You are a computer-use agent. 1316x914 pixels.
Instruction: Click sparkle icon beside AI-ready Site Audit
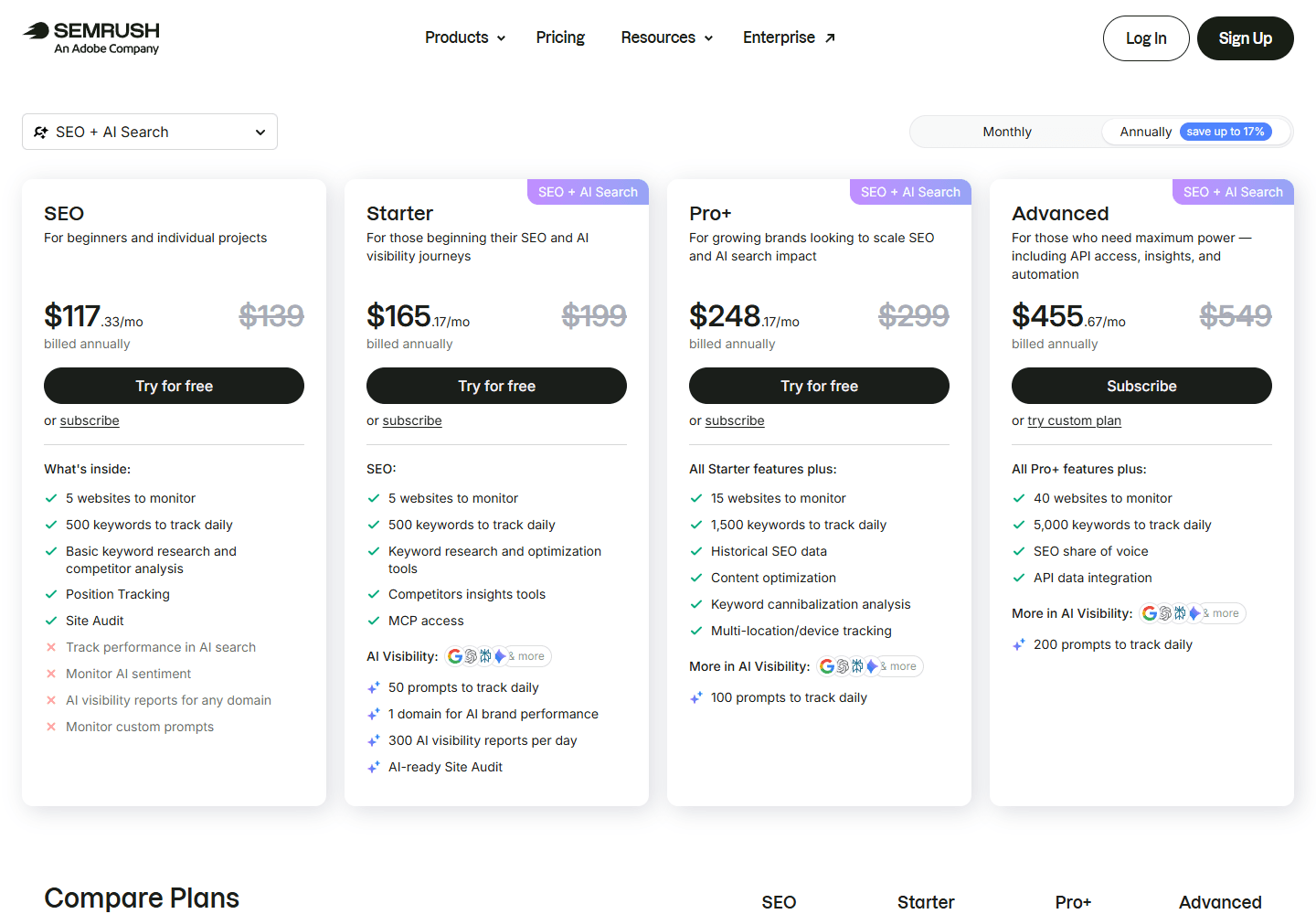click(374, 767)
